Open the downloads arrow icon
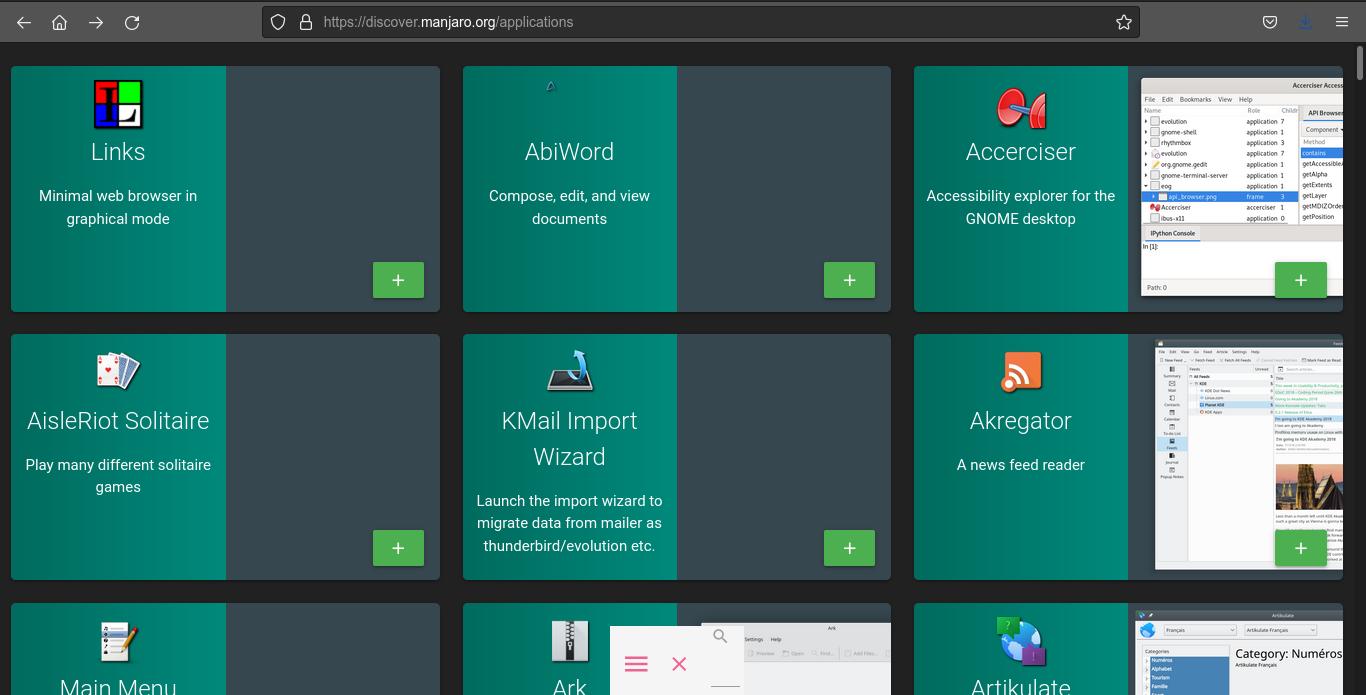Screen dimensions: 1366x695 (1305, 22)
